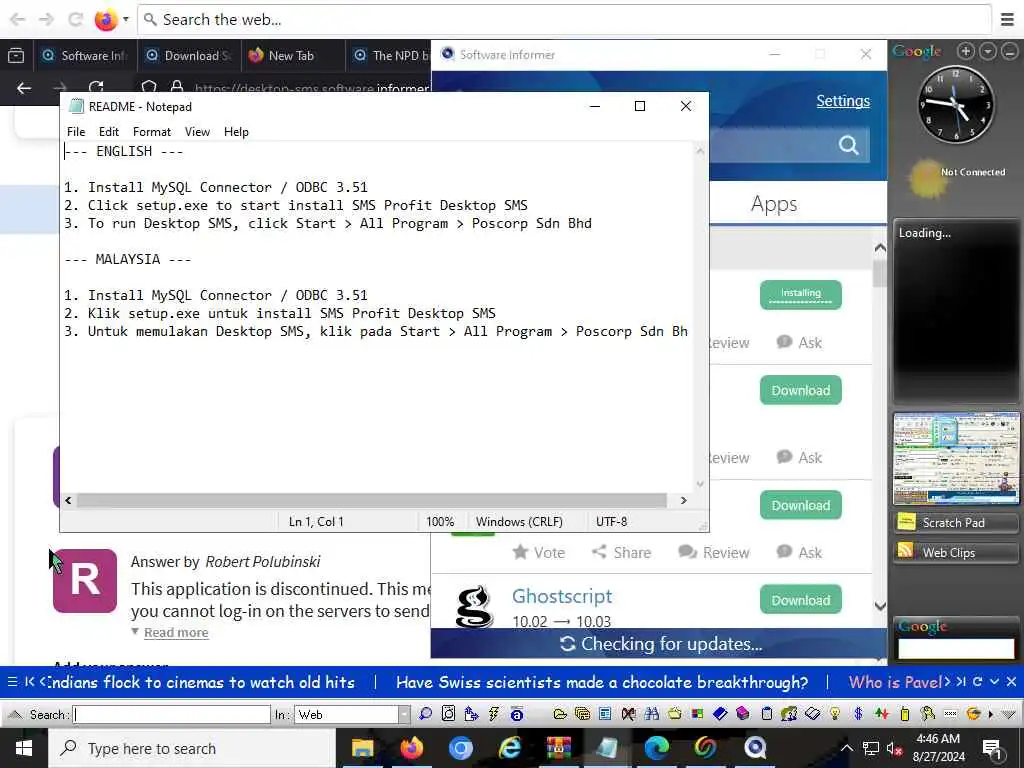Open Notepad's View menu
Screen dimensions: 1024x768
(x=197, y=131)
